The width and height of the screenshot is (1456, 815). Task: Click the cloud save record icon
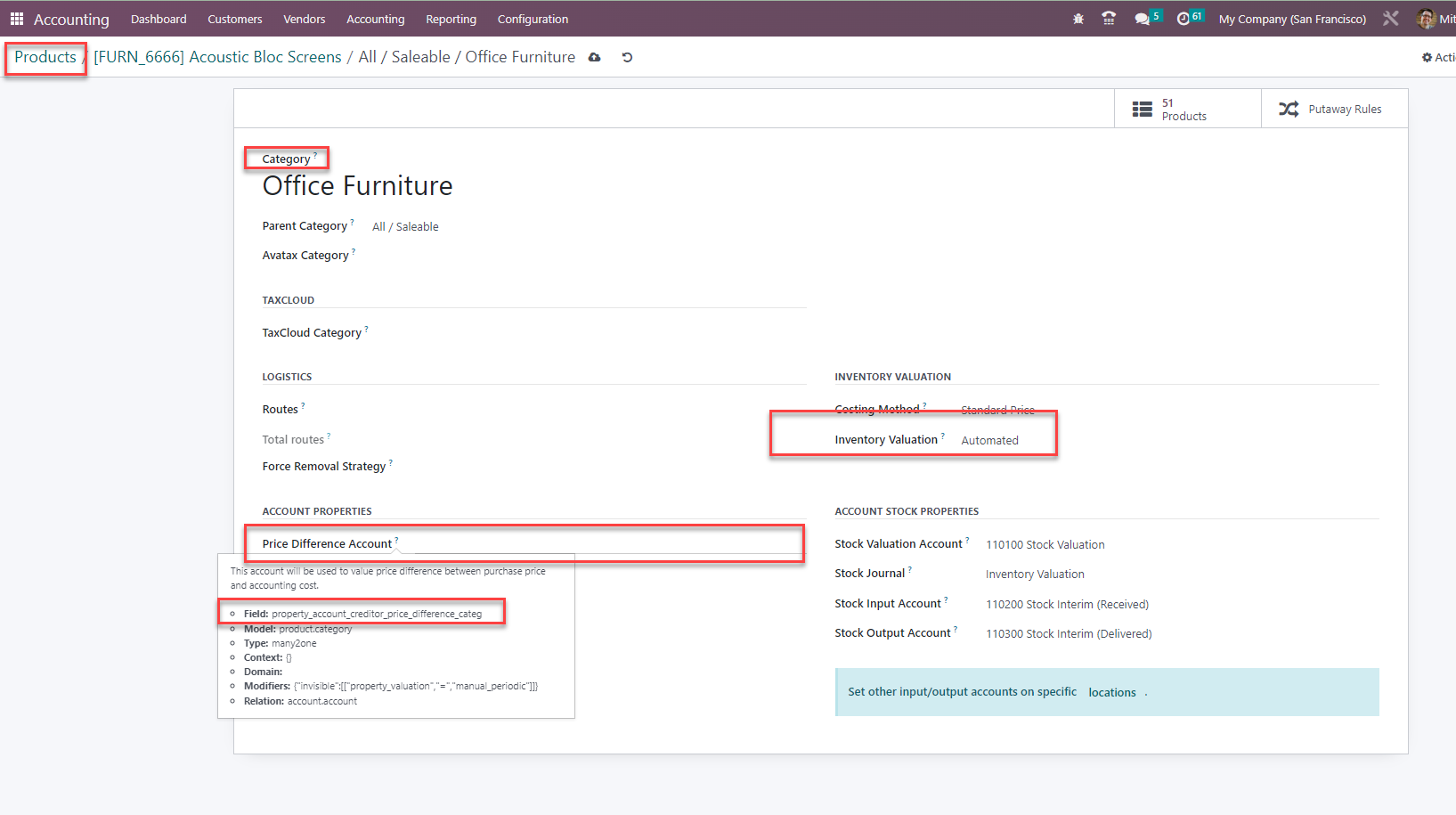[x=595, y=57]
